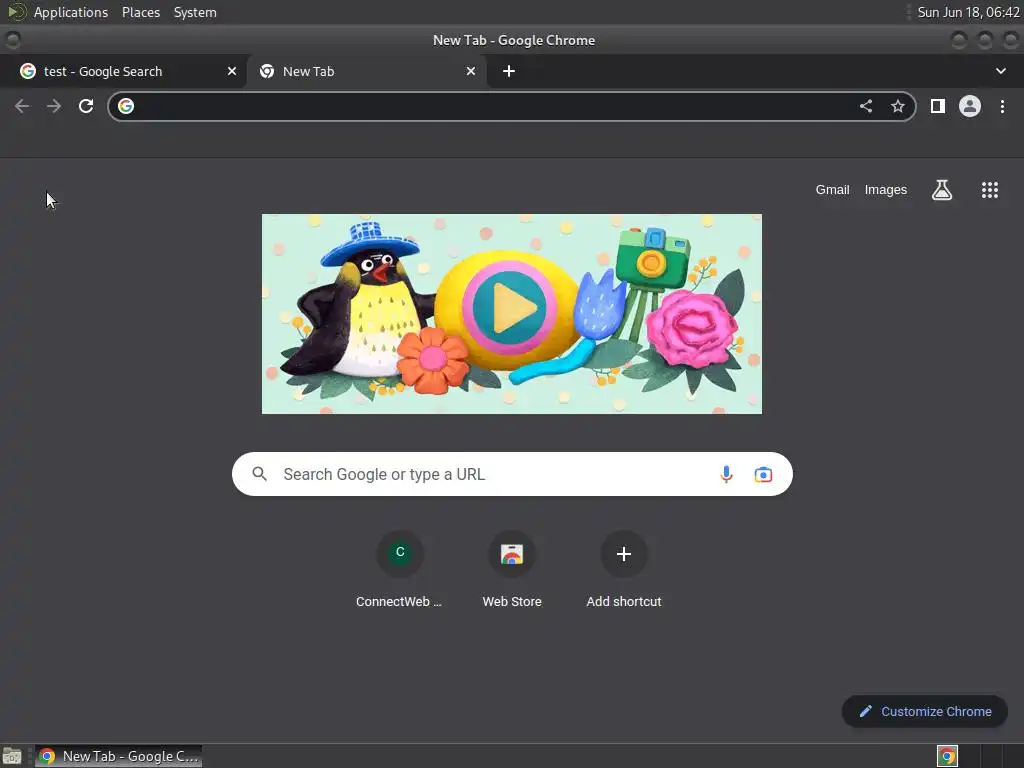Toggle the Chrome side panel
Viewport: 1024px width, 768px height.
pyautogui.click(x=938, y=106)
